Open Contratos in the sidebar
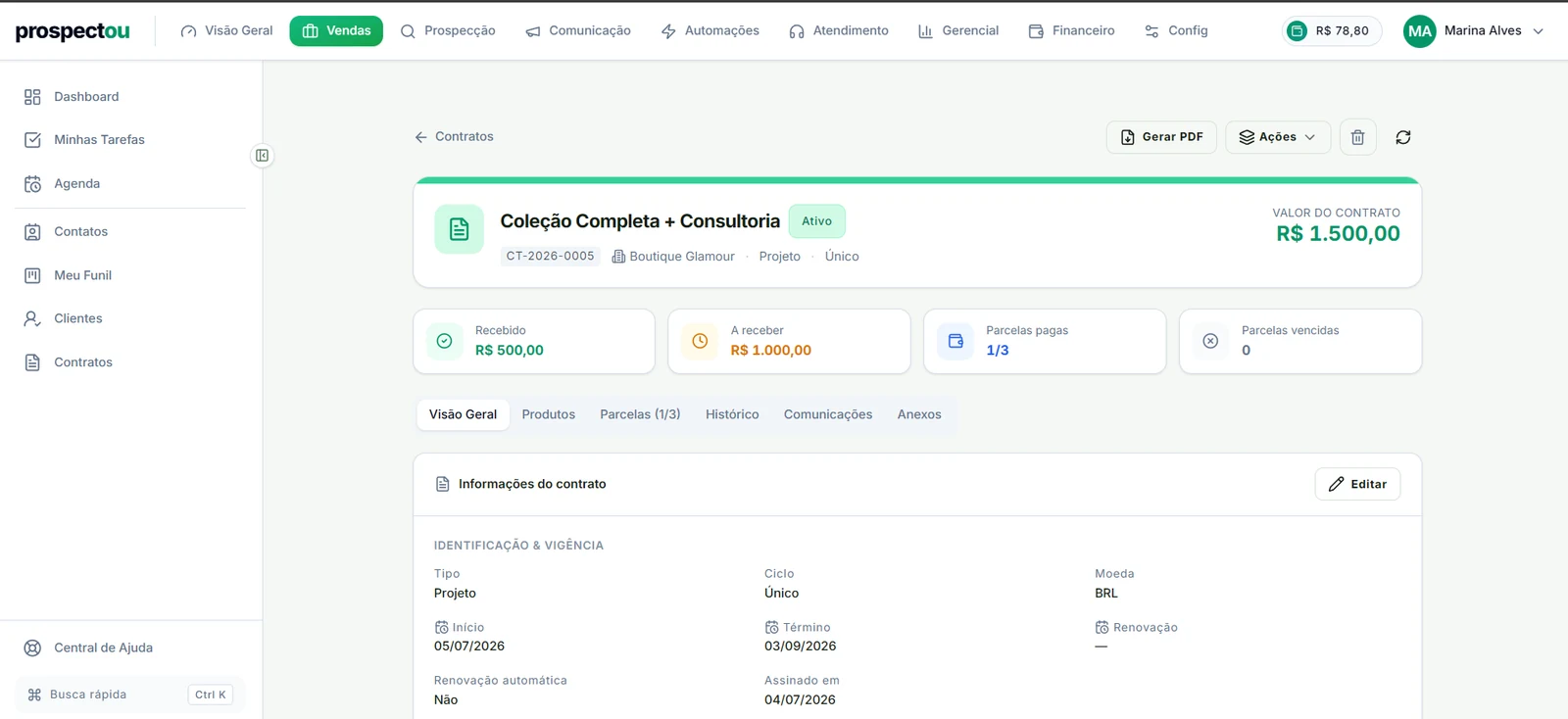 (x=130, y=362)
